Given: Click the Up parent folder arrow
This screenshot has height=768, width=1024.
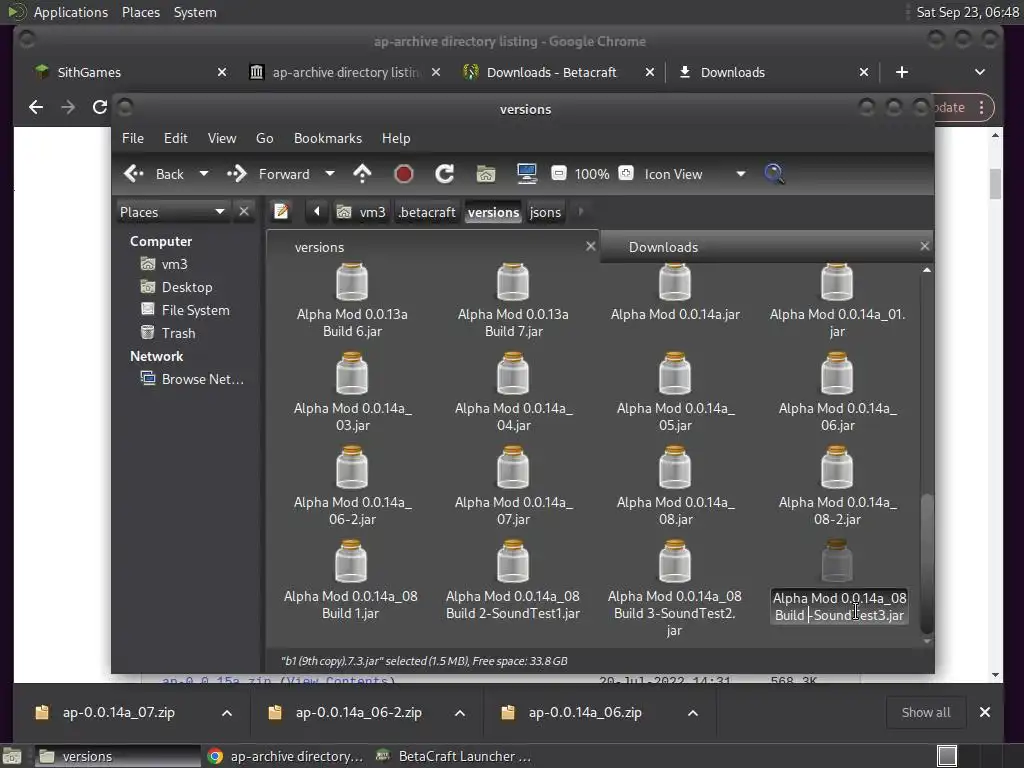Looking at the screenshot, I should [362, 174].
